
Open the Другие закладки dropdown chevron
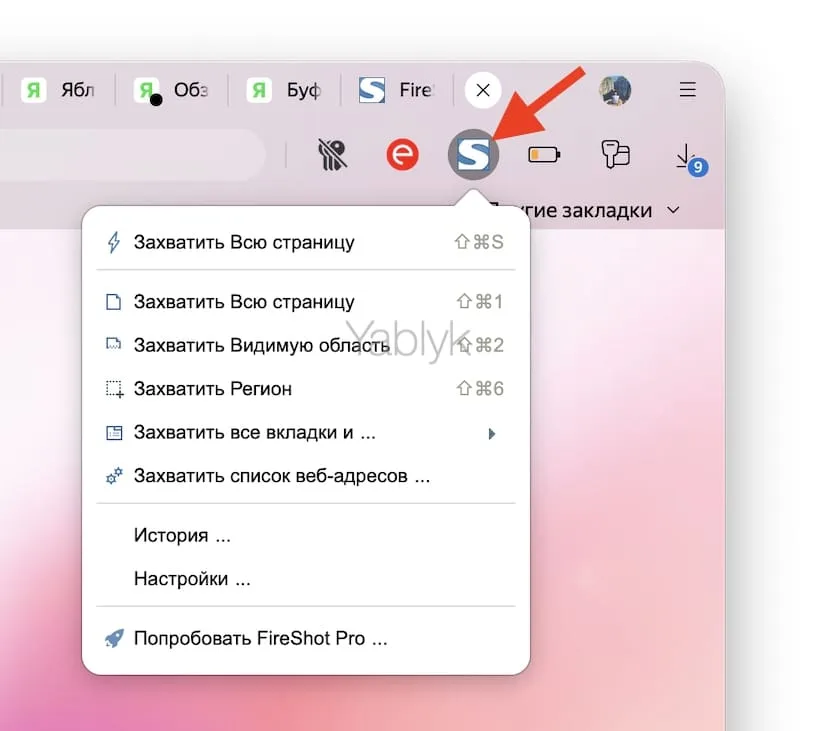pyautogui.click(x=672, y=210)
